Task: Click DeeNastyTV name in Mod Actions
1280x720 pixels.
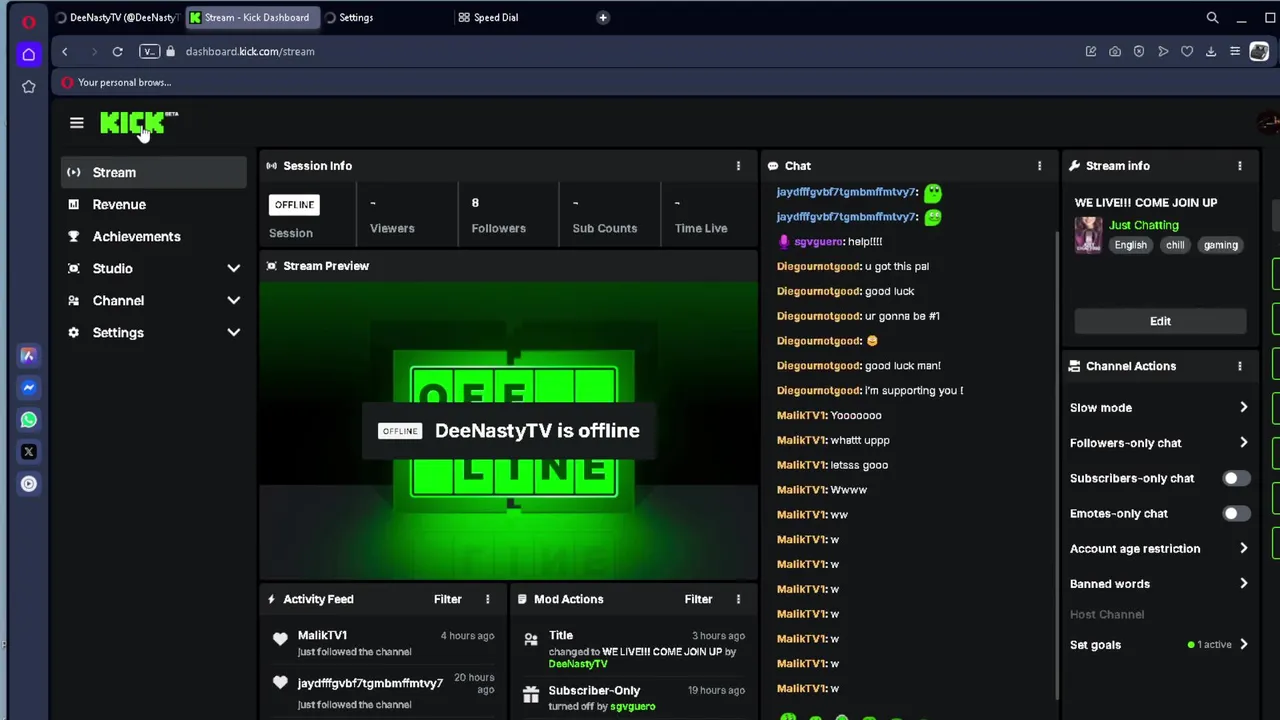Action: [578, 664]
